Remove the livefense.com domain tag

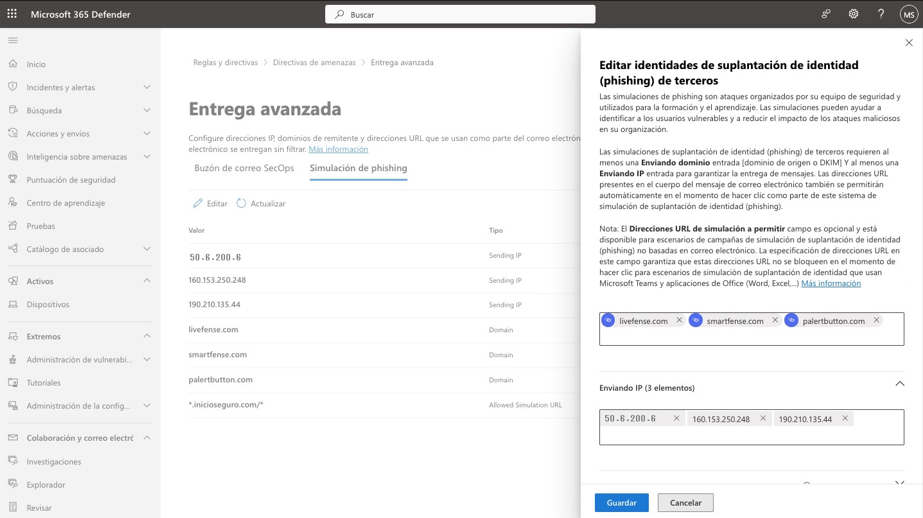679,320
